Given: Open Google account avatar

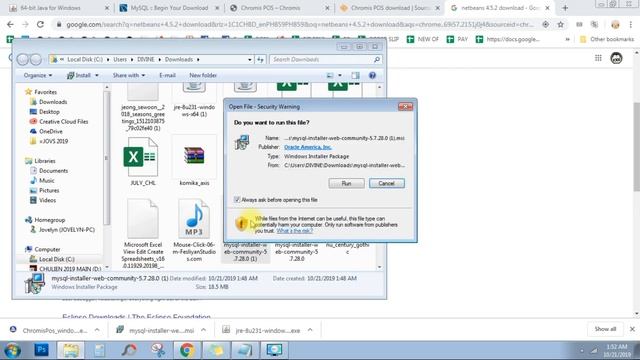Looking at the screenshot, I should point(616,58).
